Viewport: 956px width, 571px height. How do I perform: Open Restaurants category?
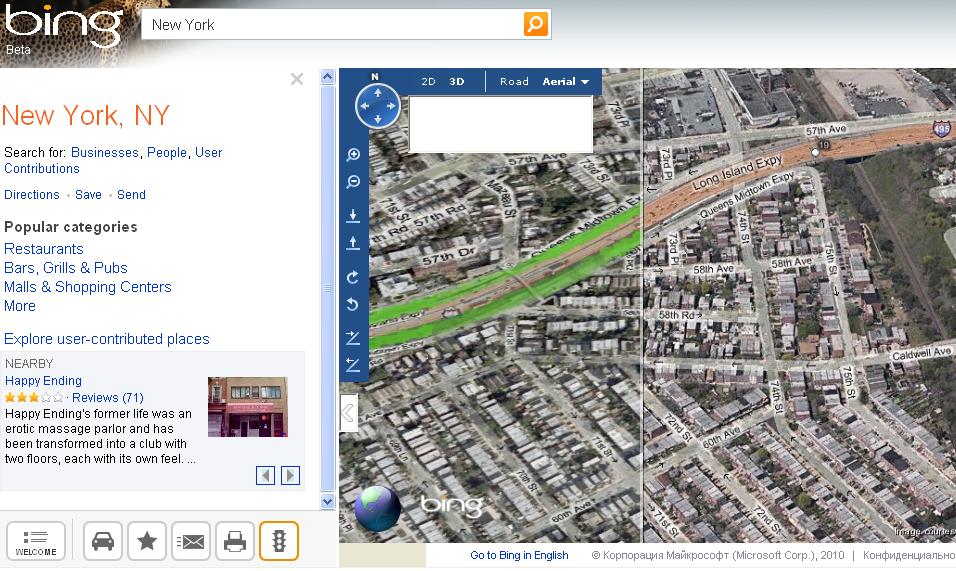pyautogui.click(x=43, y=249)
